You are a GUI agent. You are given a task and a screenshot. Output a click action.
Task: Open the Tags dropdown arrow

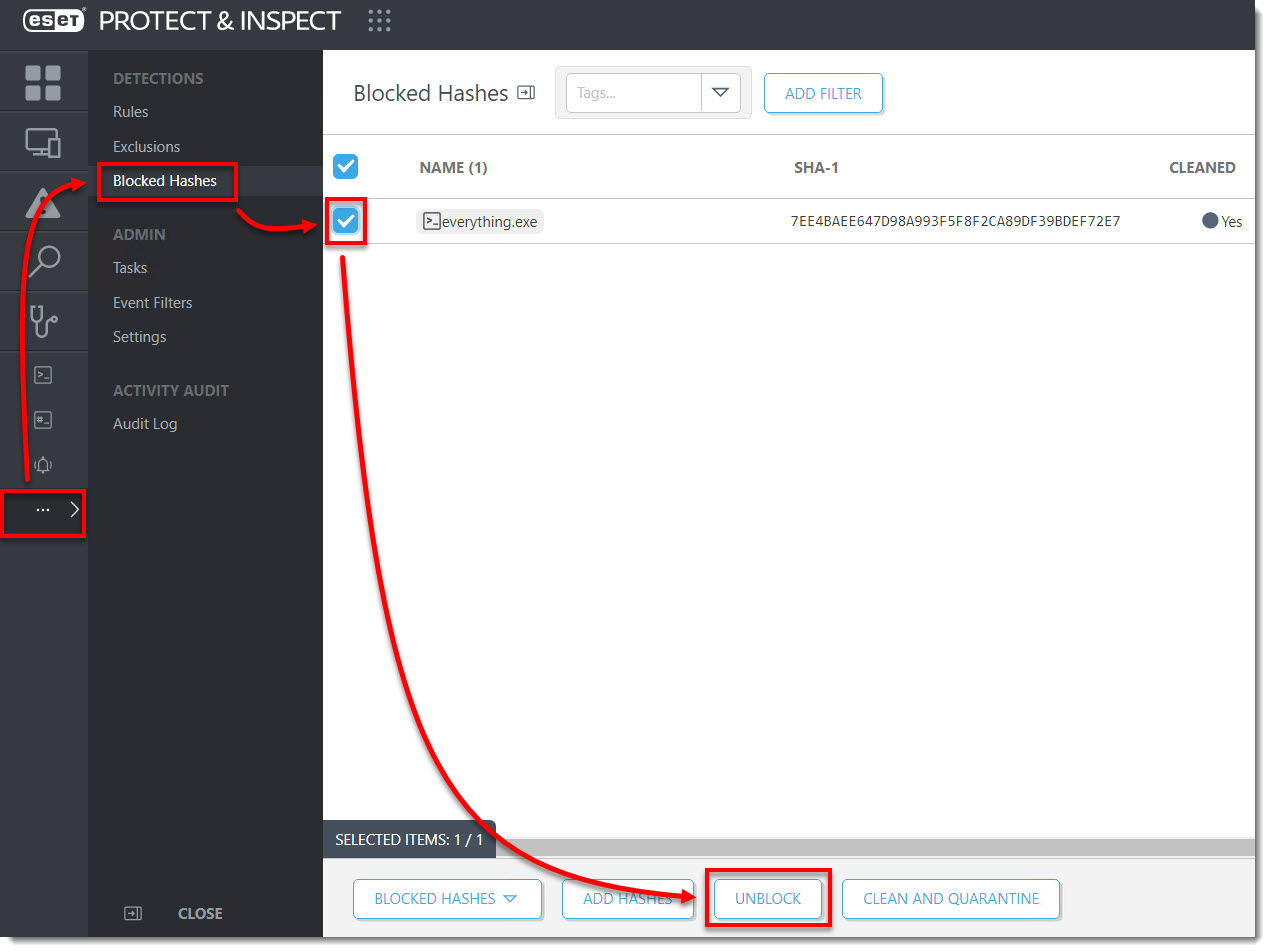(720, 93)
